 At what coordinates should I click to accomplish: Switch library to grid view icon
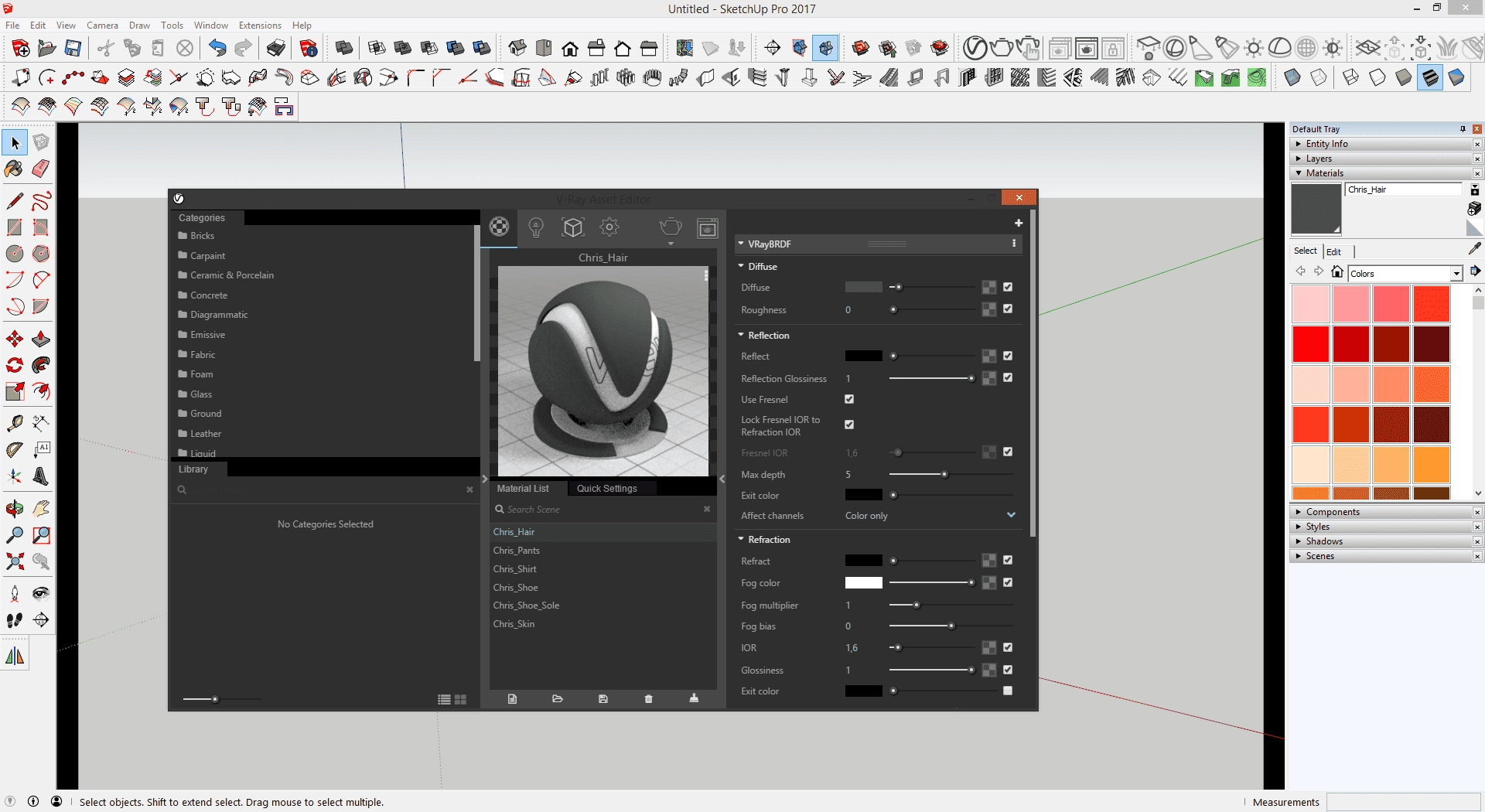click(461, 700)
